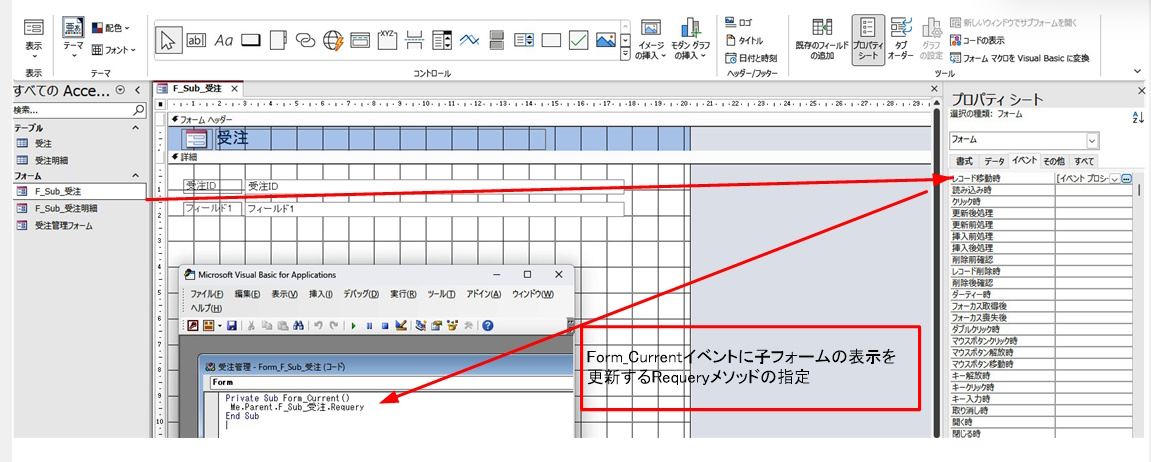Image resolution: width=1151 pixels, height=462 pixels.
Task: Click the Find binoculars icon in VBA toolbar
Action: pos(298,325)
